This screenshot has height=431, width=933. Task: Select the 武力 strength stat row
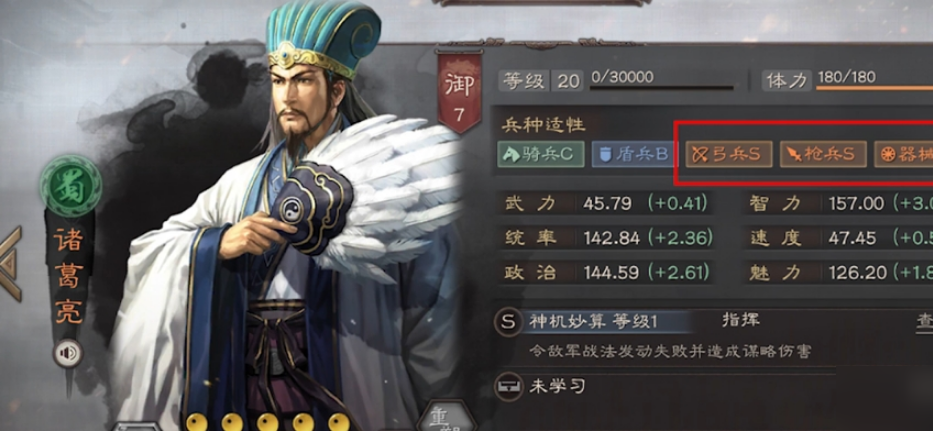[x=606, y=204]
